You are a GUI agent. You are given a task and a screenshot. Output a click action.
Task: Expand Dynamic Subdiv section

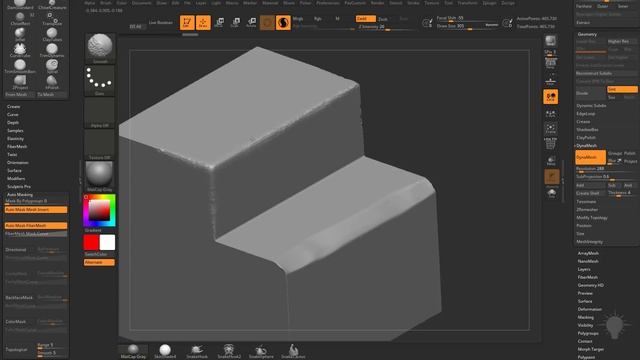point(591,106)
